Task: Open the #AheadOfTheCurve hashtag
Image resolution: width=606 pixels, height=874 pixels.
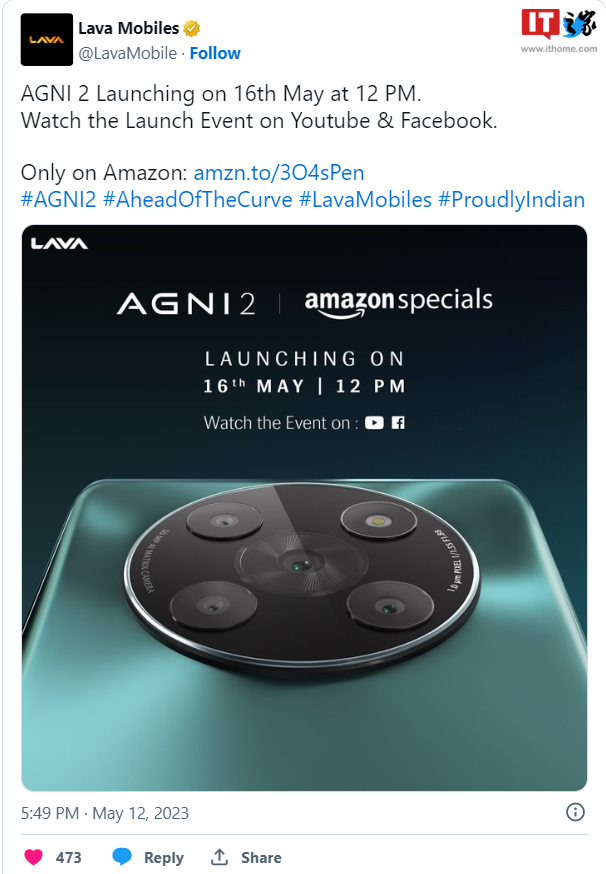Action: click(198, 200)
